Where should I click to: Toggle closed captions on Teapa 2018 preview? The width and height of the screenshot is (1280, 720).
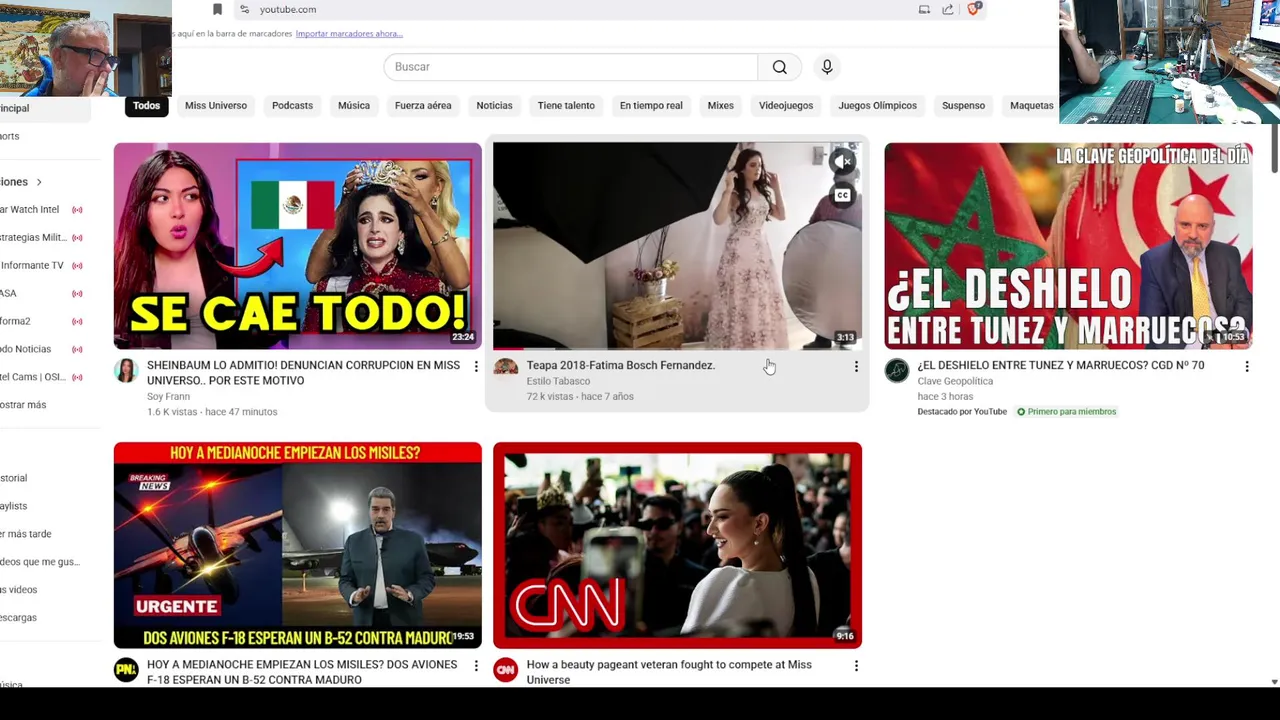(x=843, y=195)
